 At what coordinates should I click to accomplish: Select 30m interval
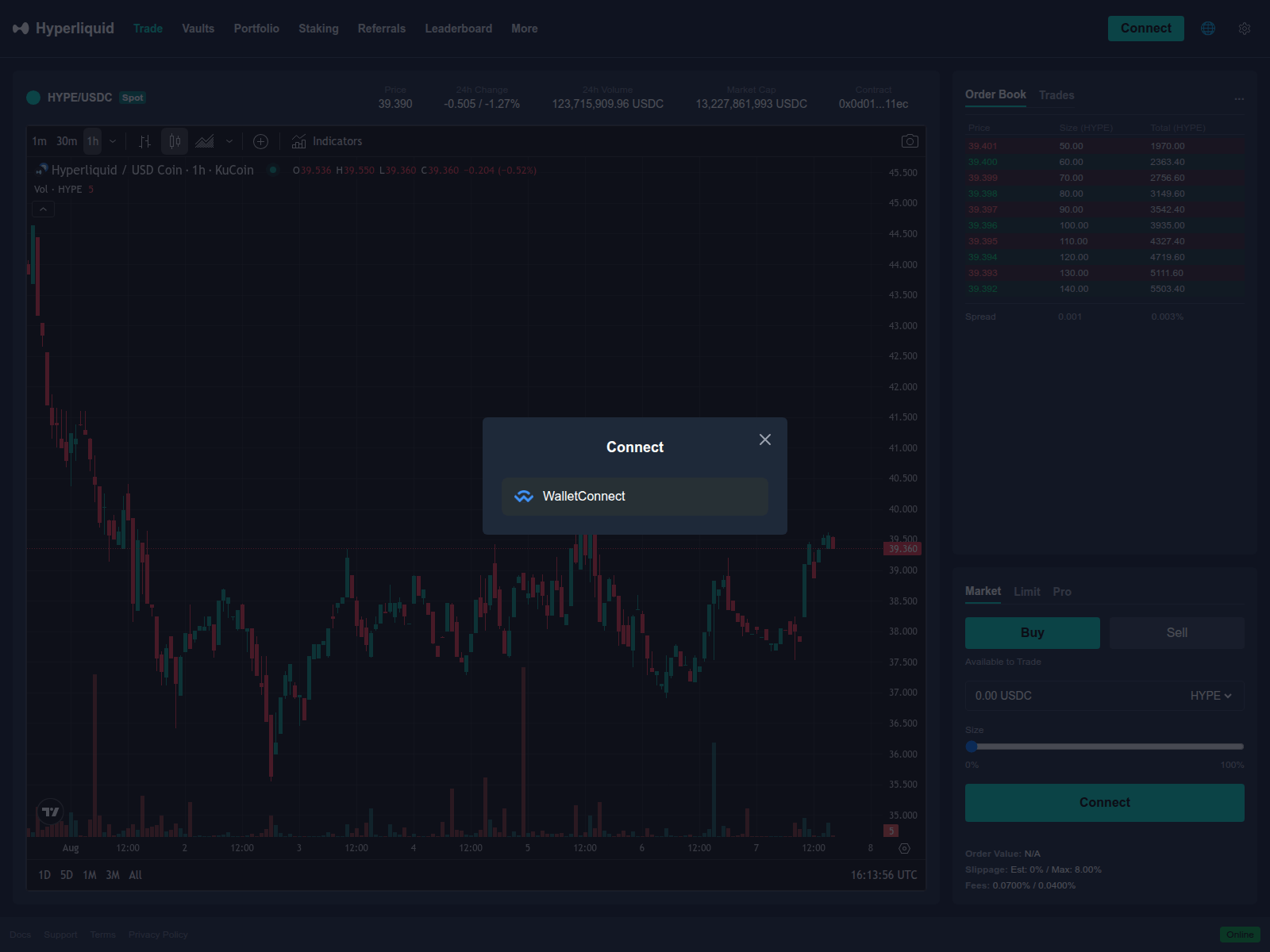pyautogui.click(x=67, y=141)
